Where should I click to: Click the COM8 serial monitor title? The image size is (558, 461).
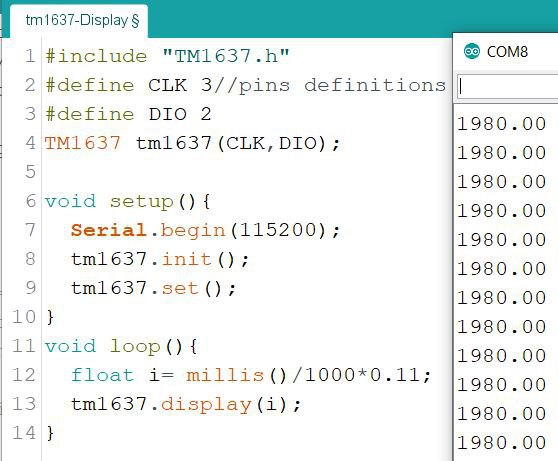(x=507, y=52)
